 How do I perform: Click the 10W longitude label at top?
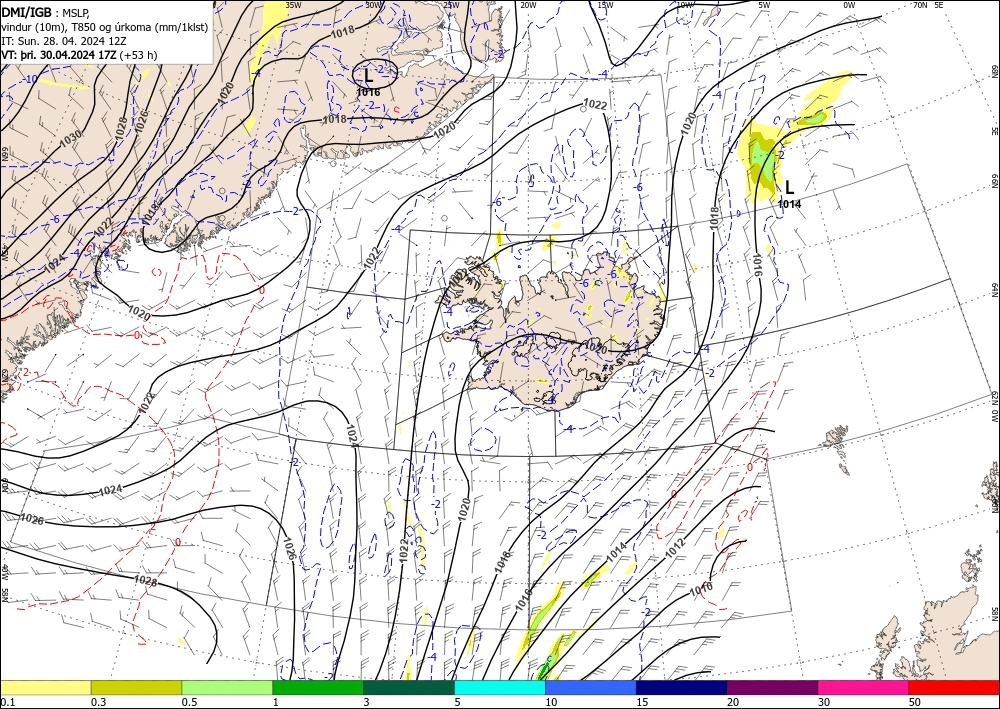point(685,5)
